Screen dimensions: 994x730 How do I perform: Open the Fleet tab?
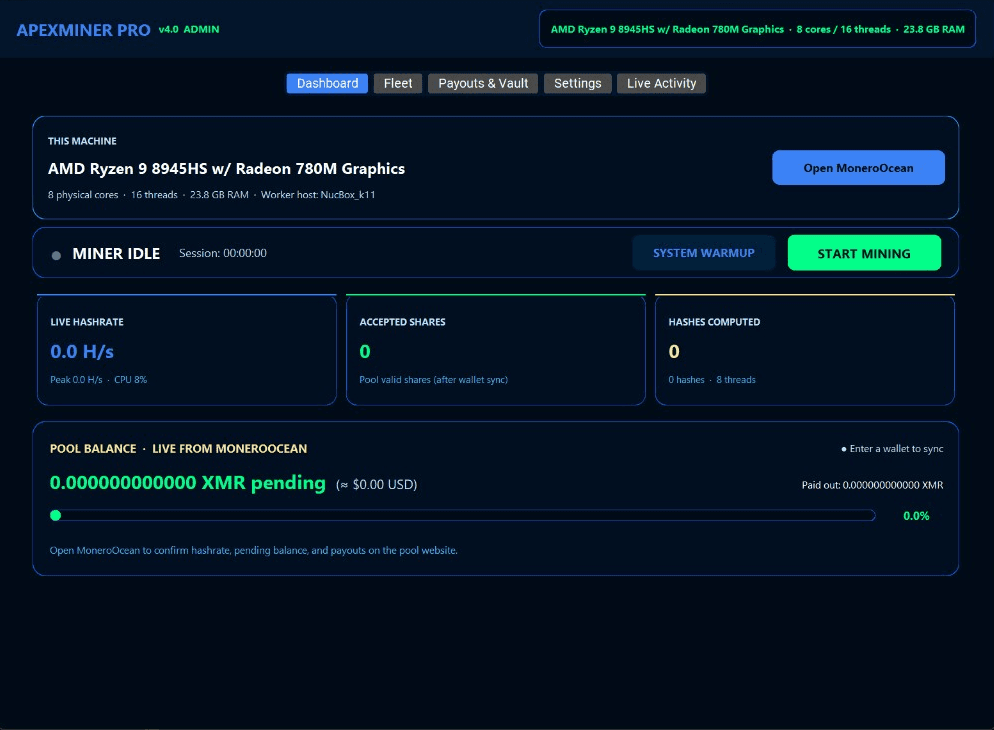pyautogui.click(x=397, y=83)
